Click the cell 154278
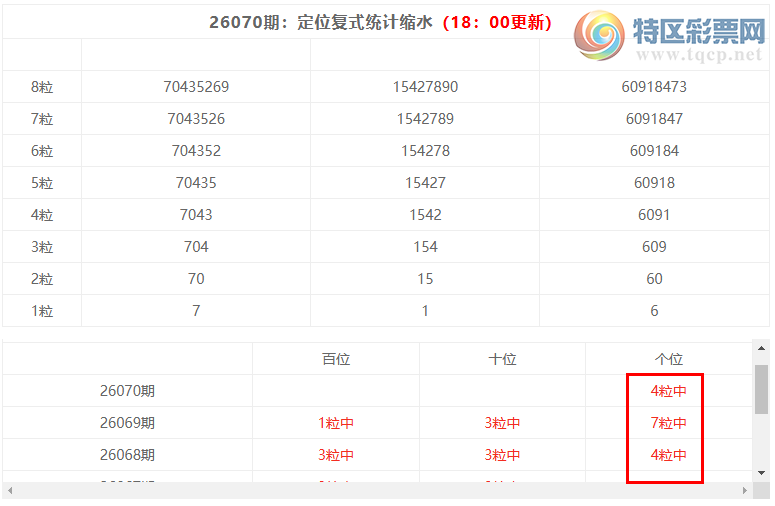Screen dimensions: 775x506 pyautogui.click(x=425, y=151)
